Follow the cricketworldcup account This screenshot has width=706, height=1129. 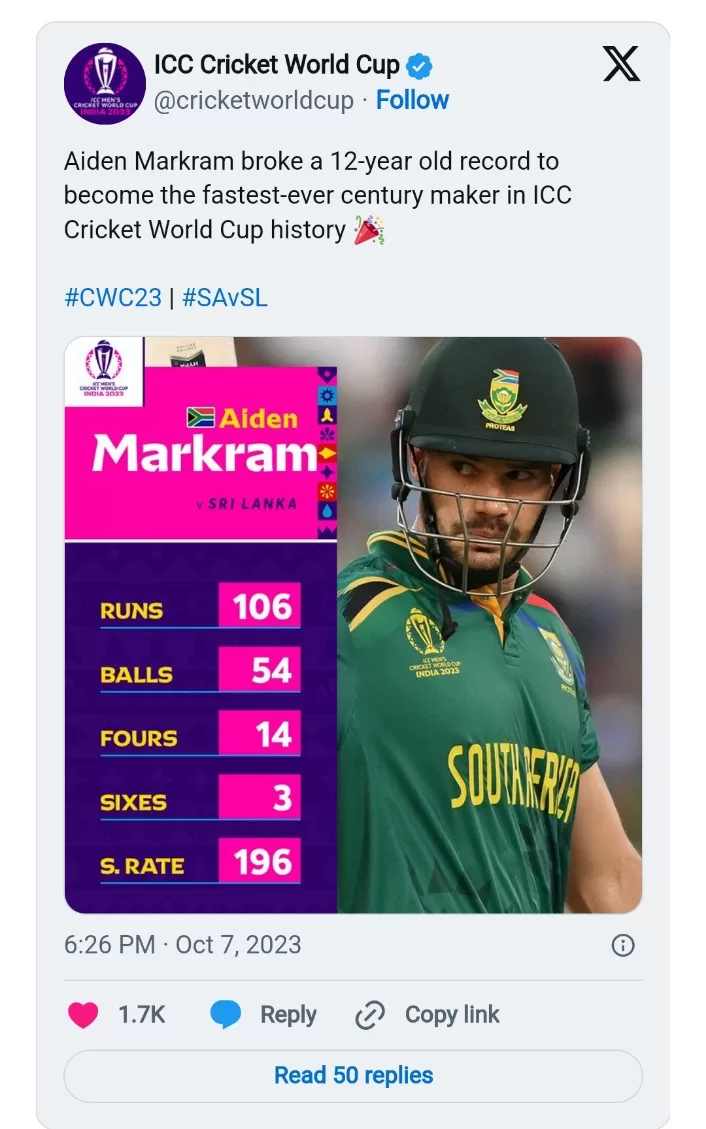tap(412, 100)
